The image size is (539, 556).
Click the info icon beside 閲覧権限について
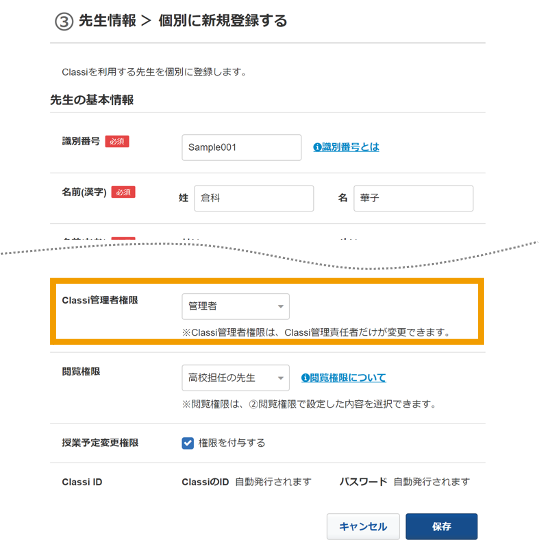305,378
